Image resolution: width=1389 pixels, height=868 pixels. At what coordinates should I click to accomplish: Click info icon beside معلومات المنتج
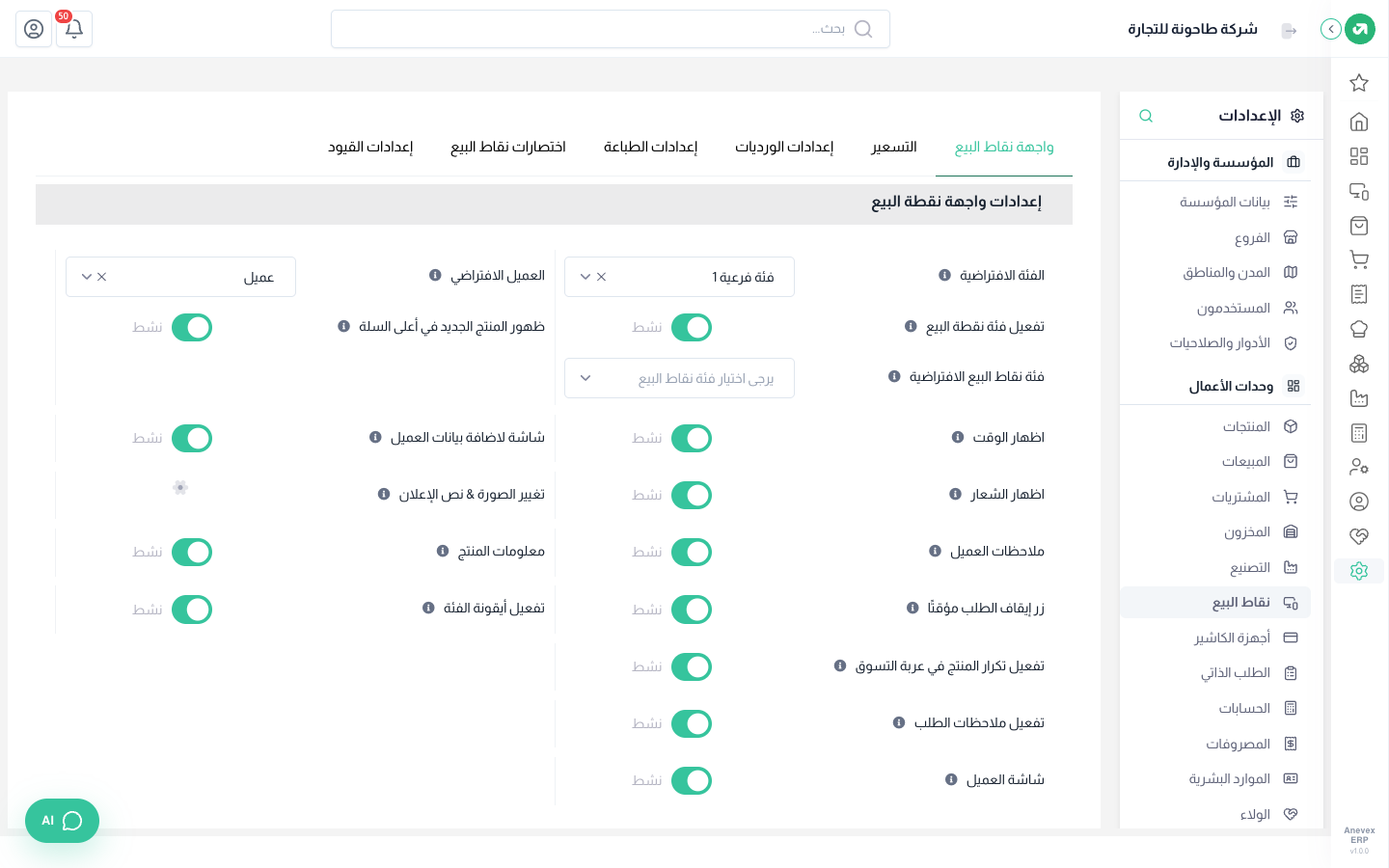(443, 551)
